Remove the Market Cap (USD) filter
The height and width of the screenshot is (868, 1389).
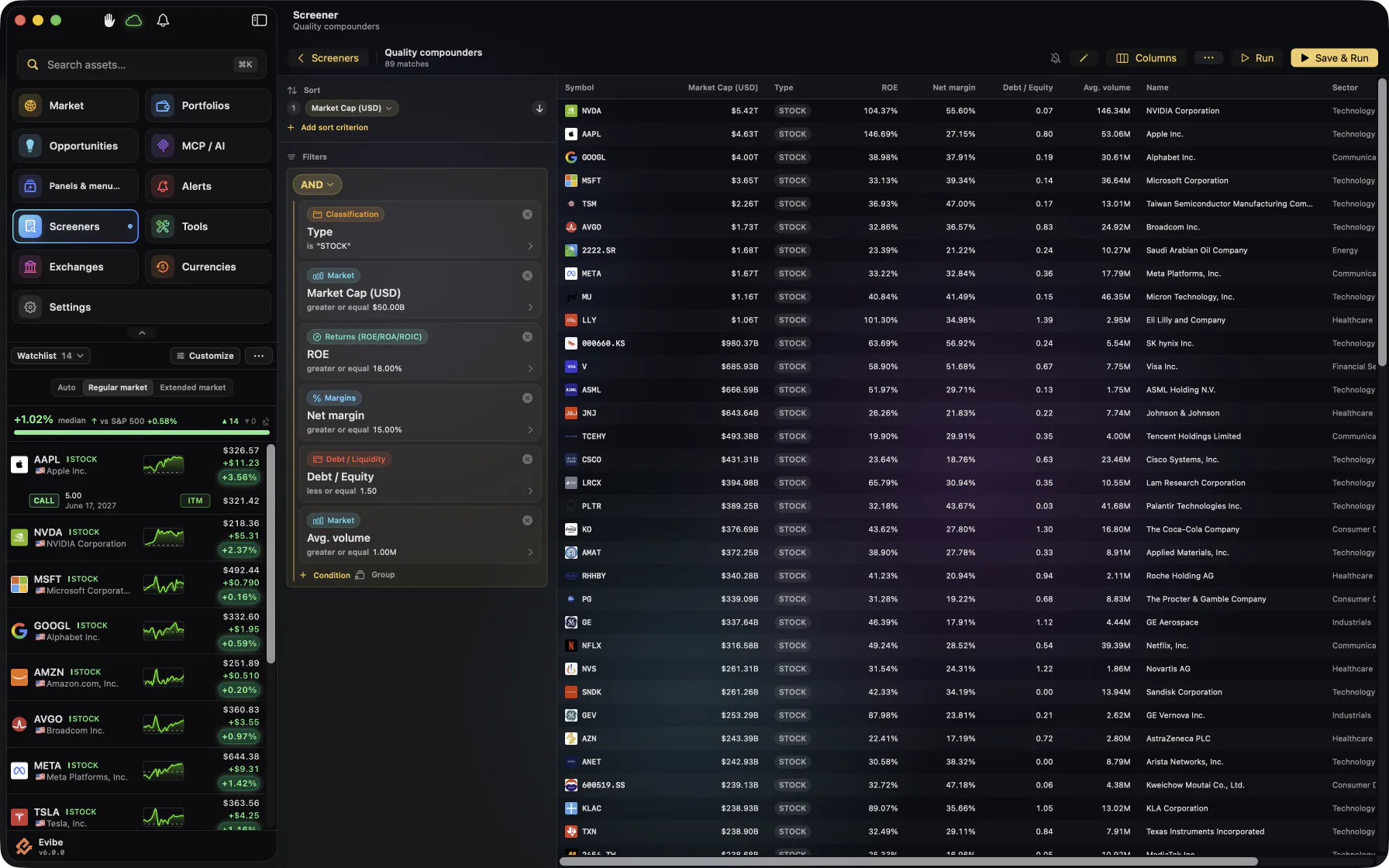[527, 275]
